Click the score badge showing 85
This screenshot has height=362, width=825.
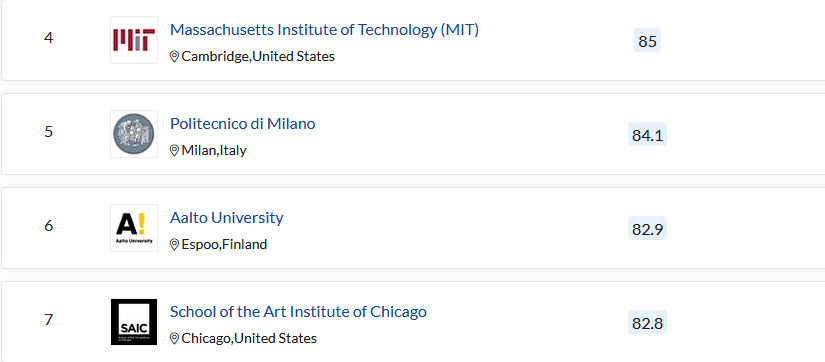pyautogui.click(x=647, y=41)
